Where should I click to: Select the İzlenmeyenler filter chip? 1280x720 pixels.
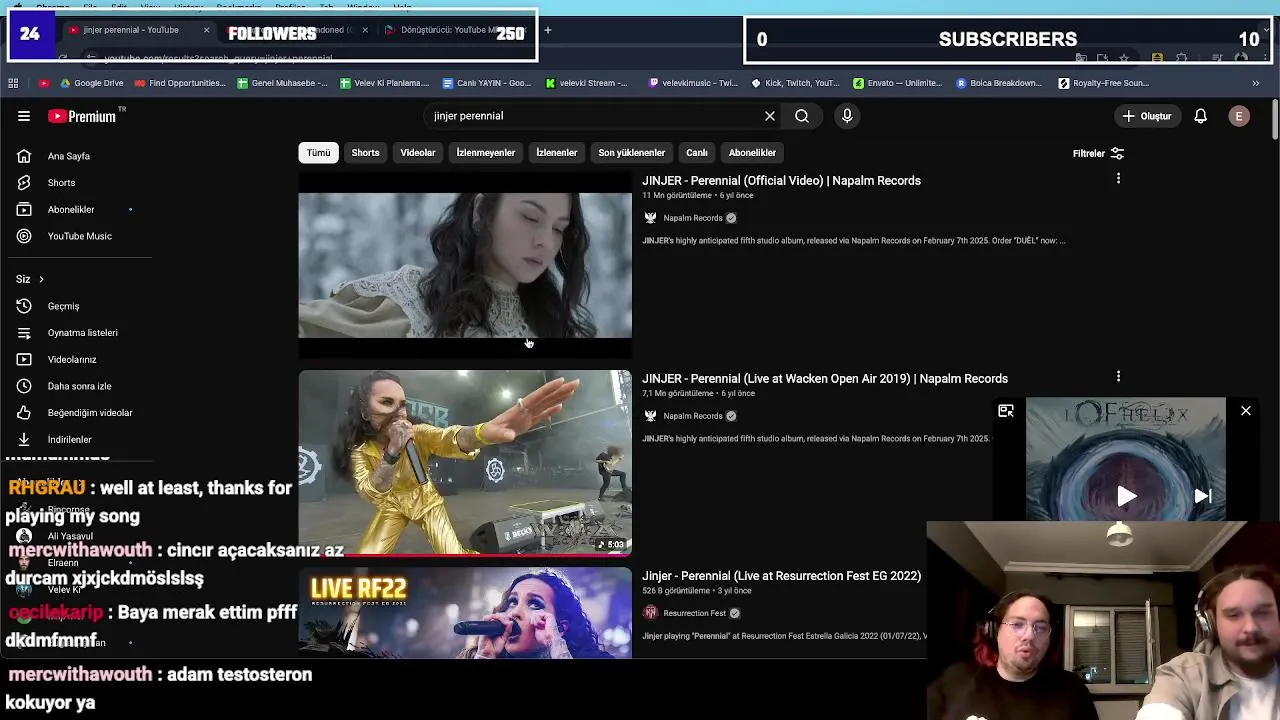(486, 153)
